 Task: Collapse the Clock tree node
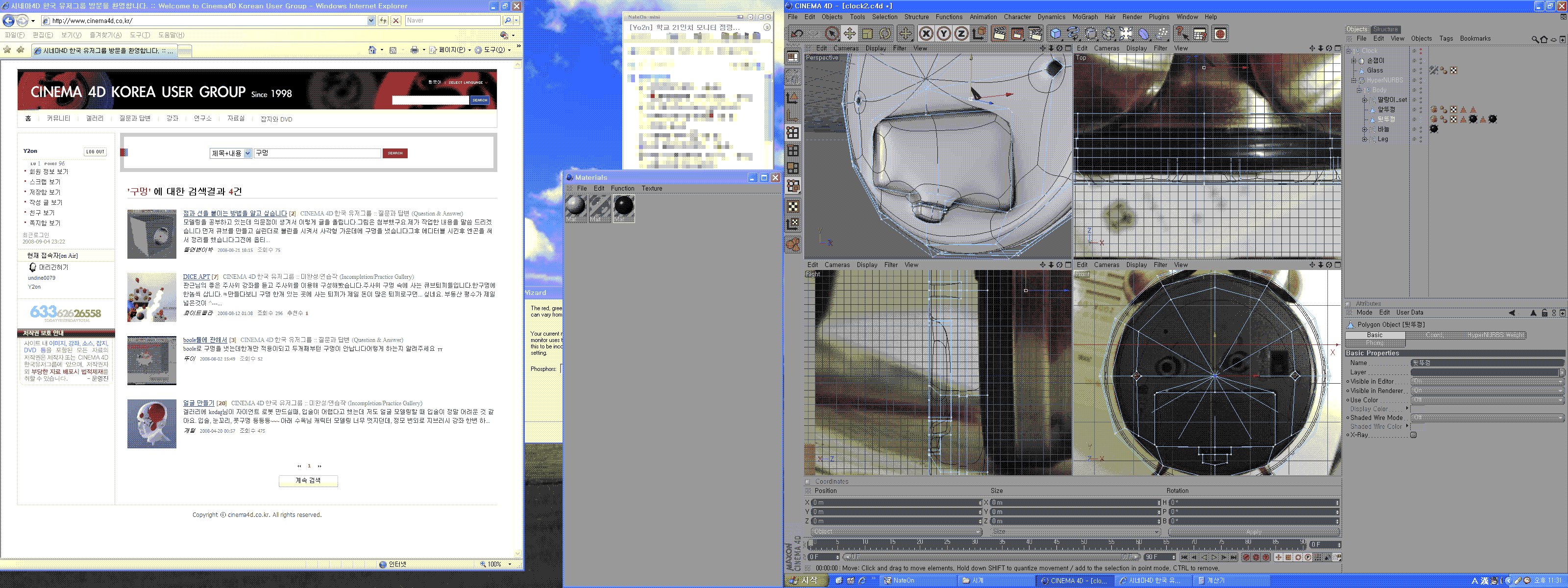coord(1348,51)
